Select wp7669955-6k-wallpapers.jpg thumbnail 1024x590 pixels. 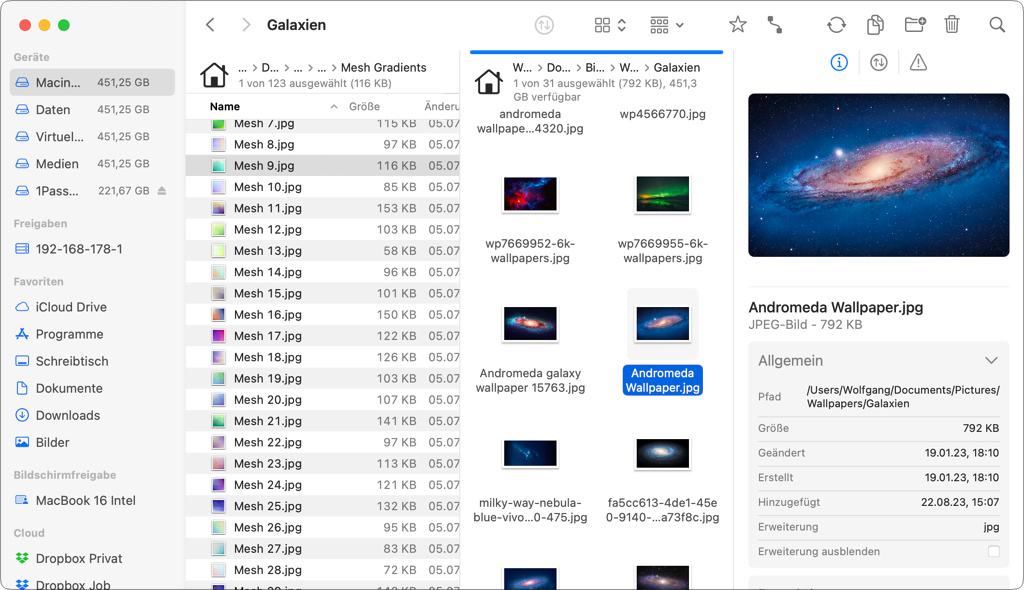click(662, 194)
